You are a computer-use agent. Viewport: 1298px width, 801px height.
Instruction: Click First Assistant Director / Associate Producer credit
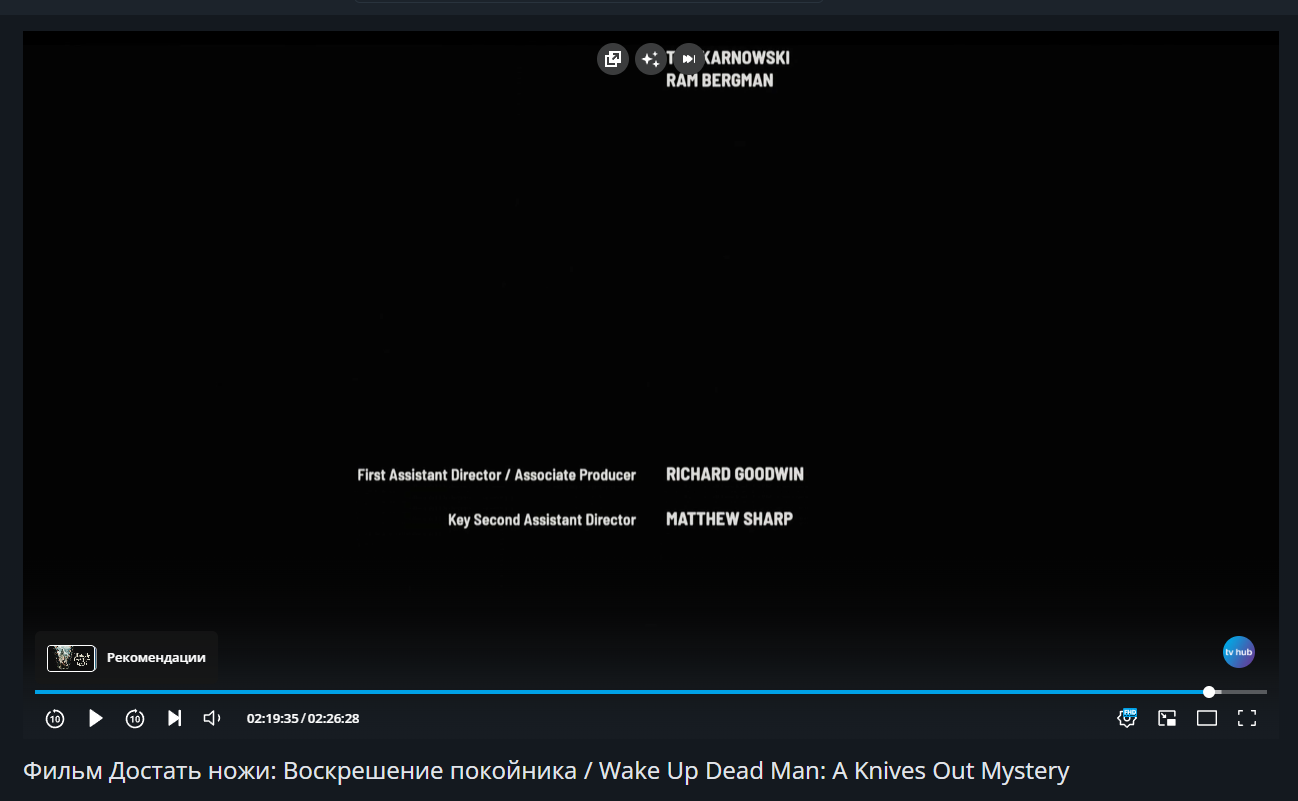pos(497,475)
